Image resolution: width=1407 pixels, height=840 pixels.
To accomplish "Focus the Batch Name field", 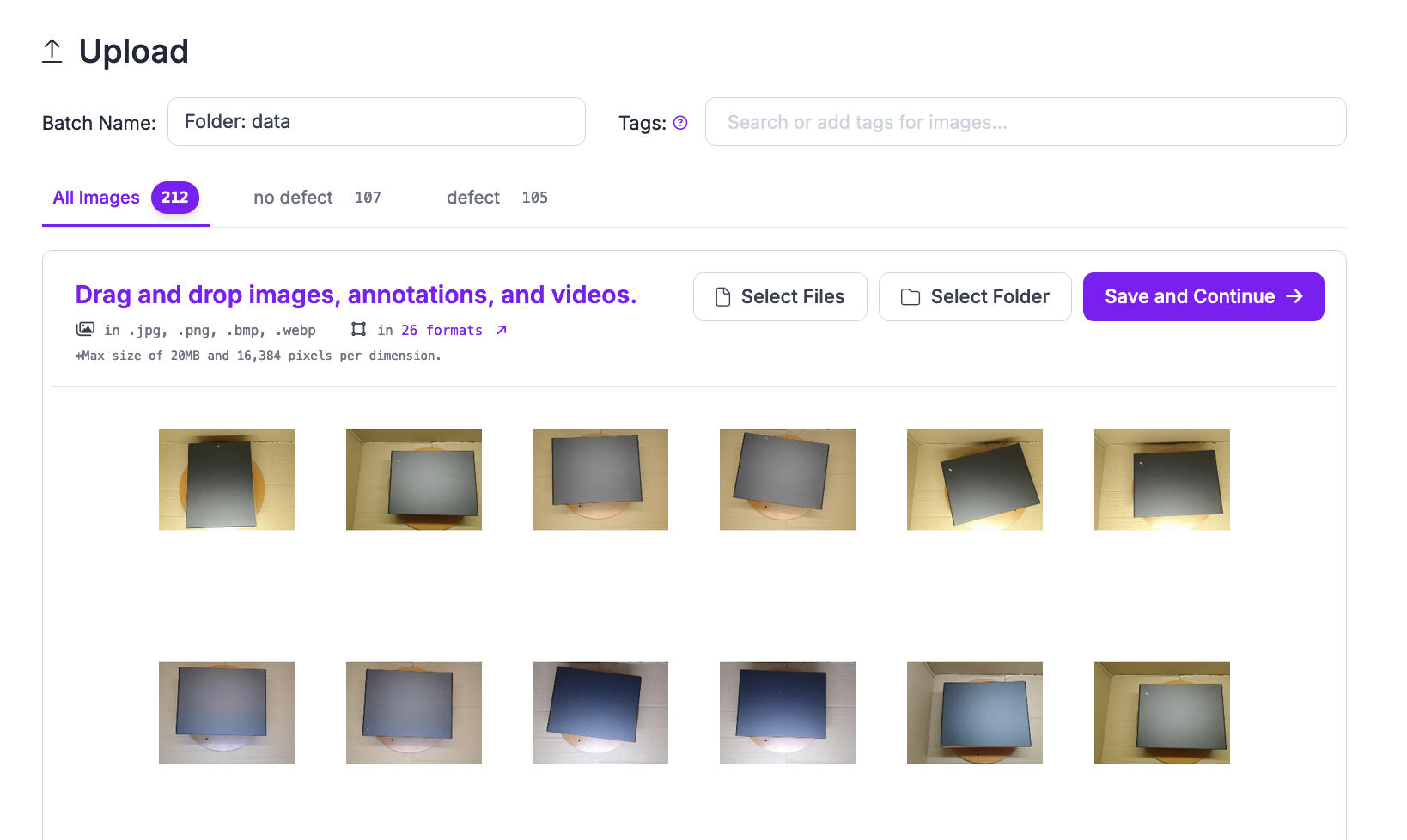I will tap(376, 122).
